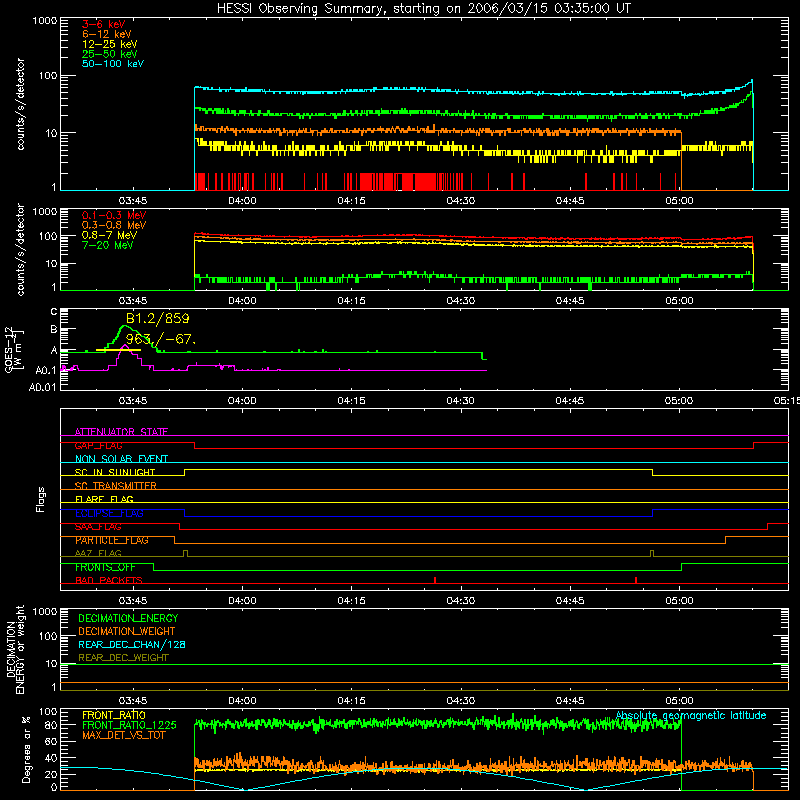Click the 0.3-0.8 MeV legend label

pyautogui.click(x=114, y=225)
